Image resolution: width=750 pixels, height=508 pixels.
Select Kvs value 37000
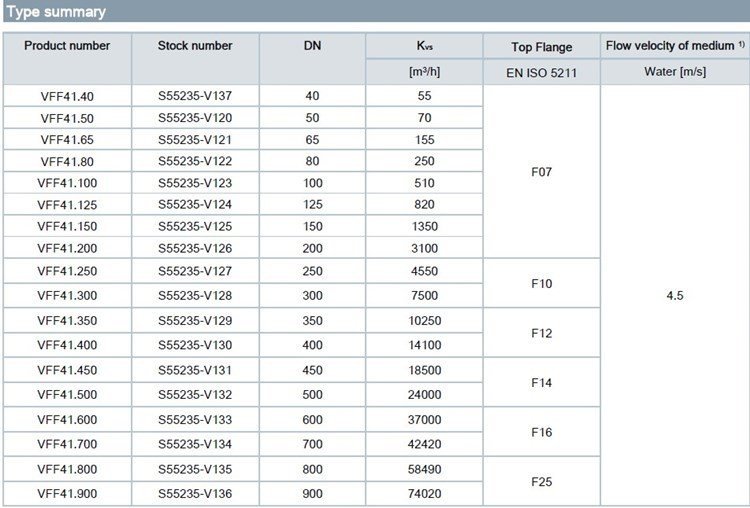424,420
